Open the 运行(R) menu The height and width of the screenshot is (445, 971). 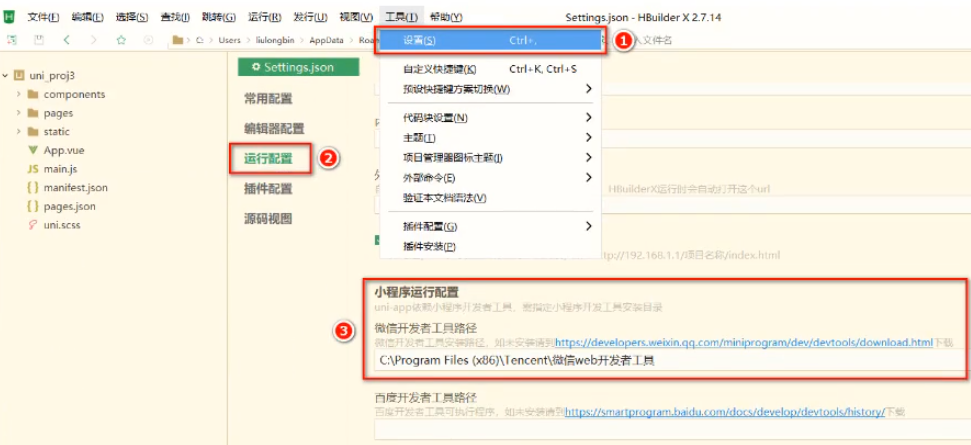tap(264, 17)
